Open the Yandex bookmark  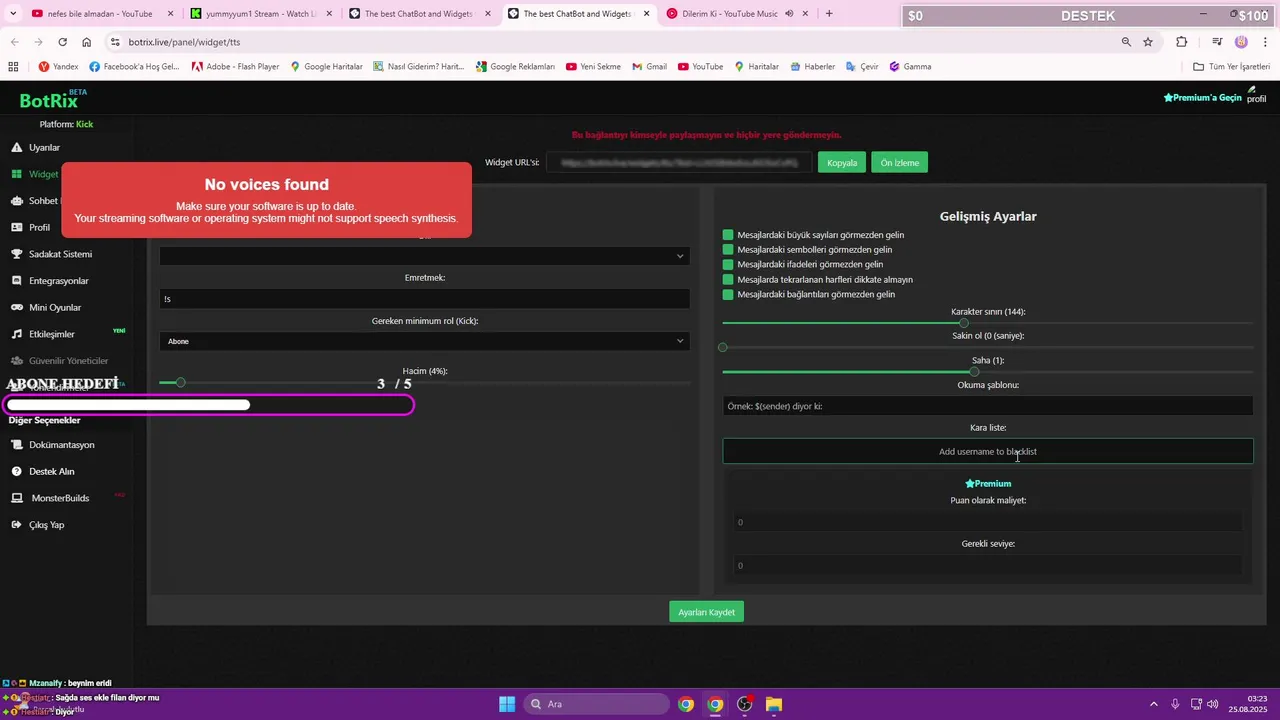pos(58,66)
